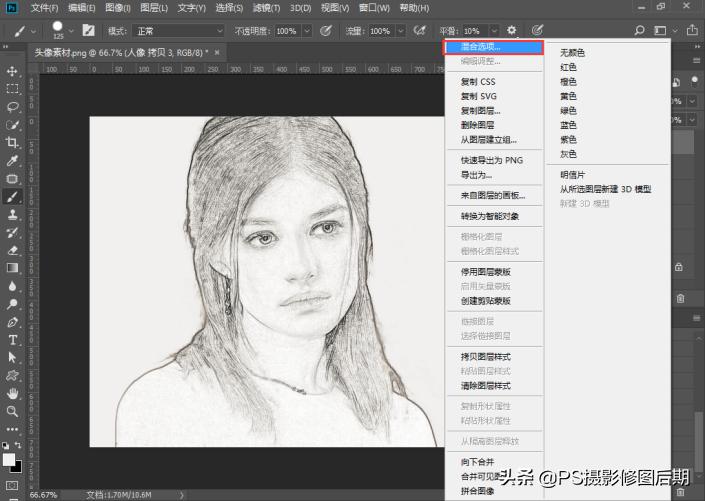Select the Eyedropper tool
The image size is (705, 501).
pos(12,161)
